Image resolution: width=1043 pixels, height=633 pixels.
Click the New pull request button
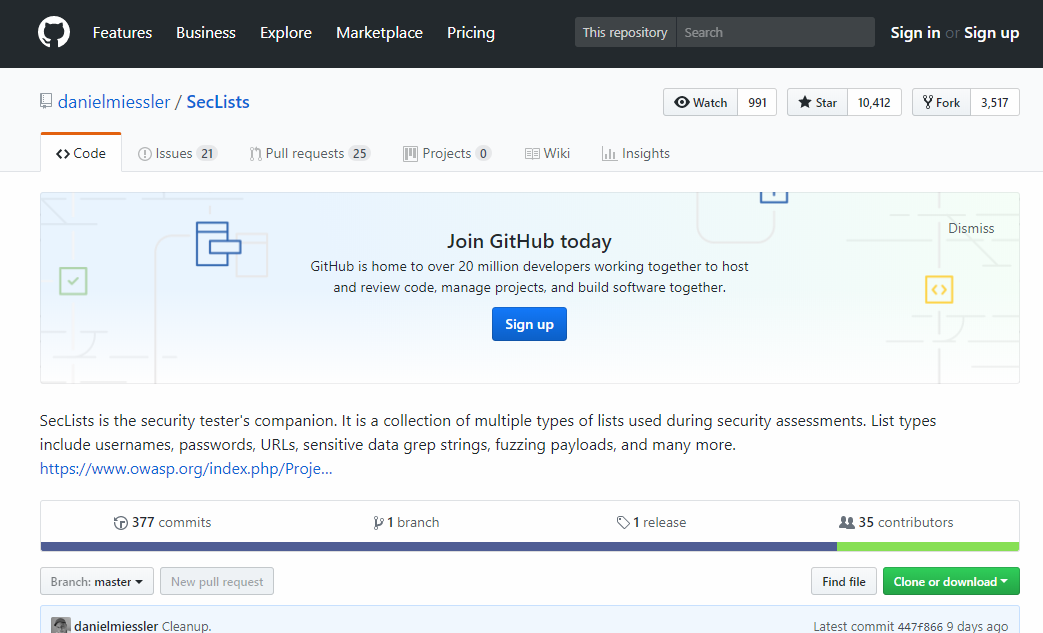[x=217, y=581]
